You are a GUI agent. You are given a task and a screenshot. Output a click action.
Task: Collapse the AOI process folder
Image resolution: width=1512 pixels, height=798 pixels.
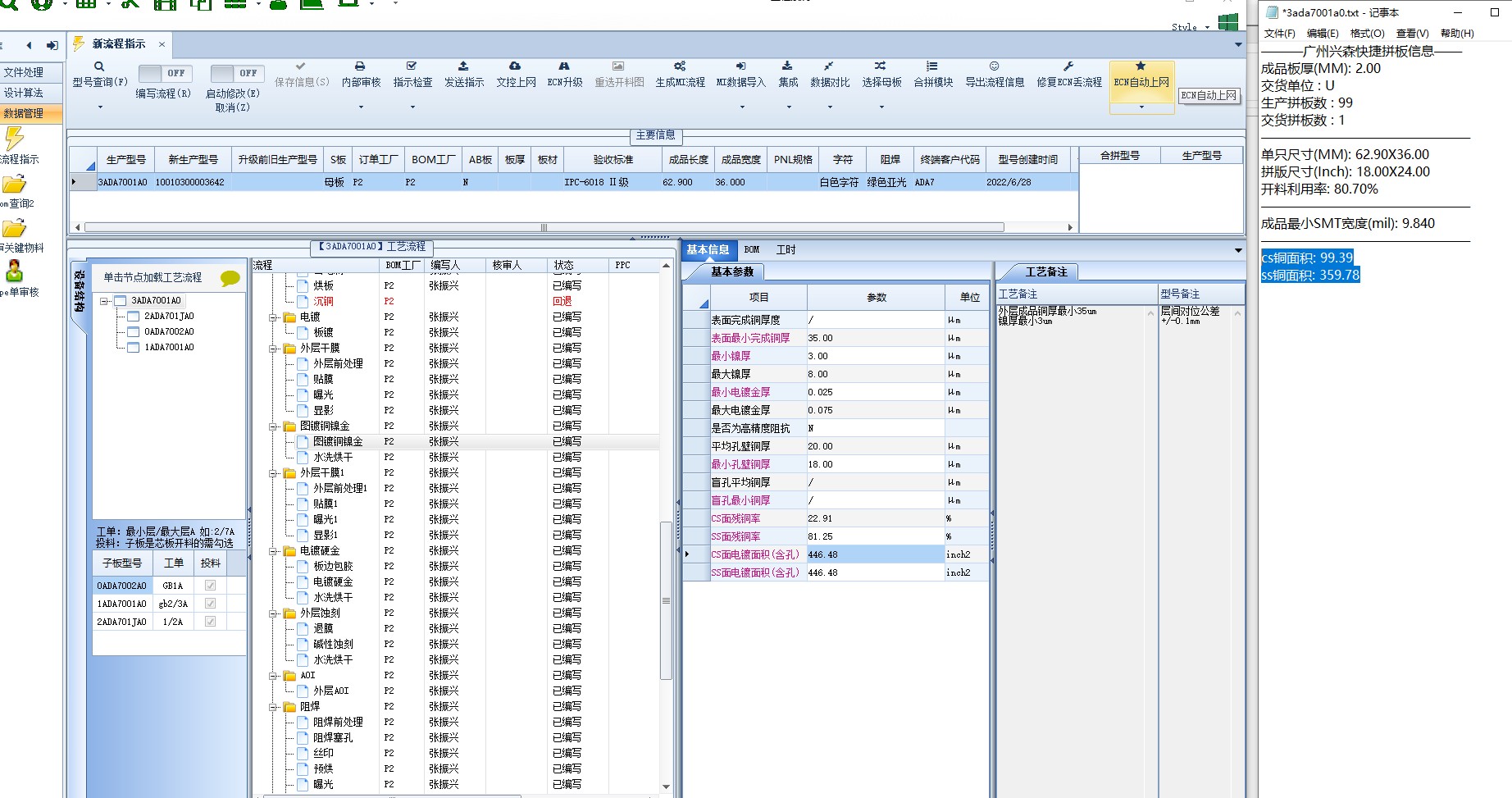[273, 676]
